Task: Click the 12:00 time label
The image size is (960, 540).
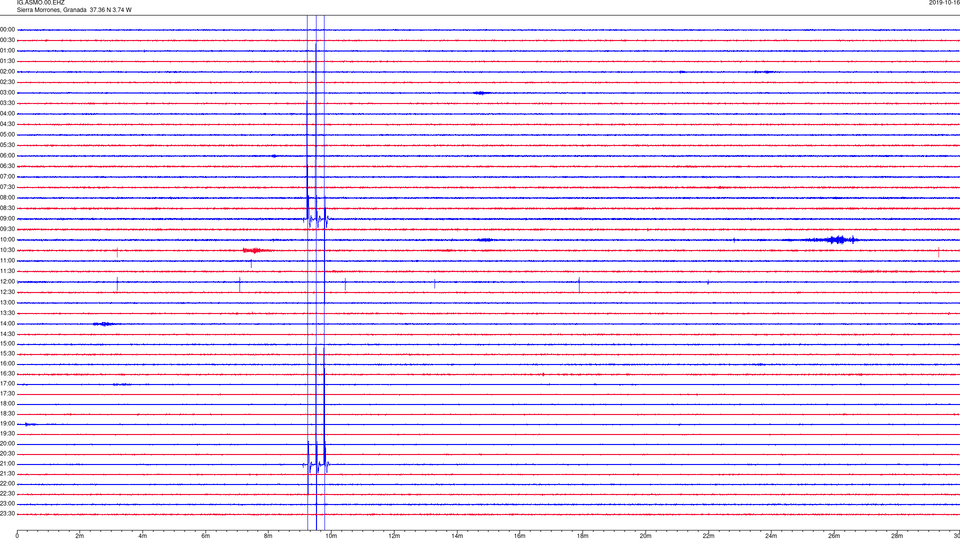Action: (7, 282)
